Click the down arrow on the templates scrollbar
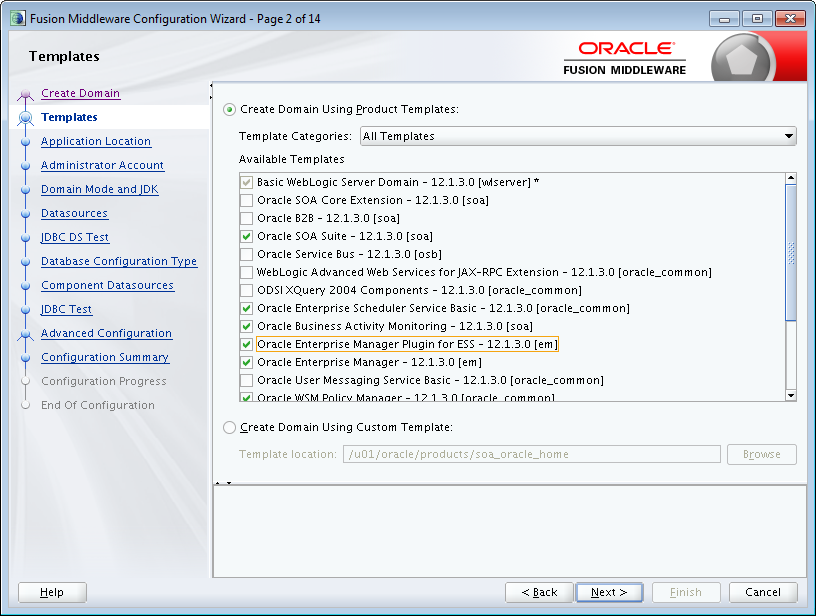 click(x=789, y=393)
